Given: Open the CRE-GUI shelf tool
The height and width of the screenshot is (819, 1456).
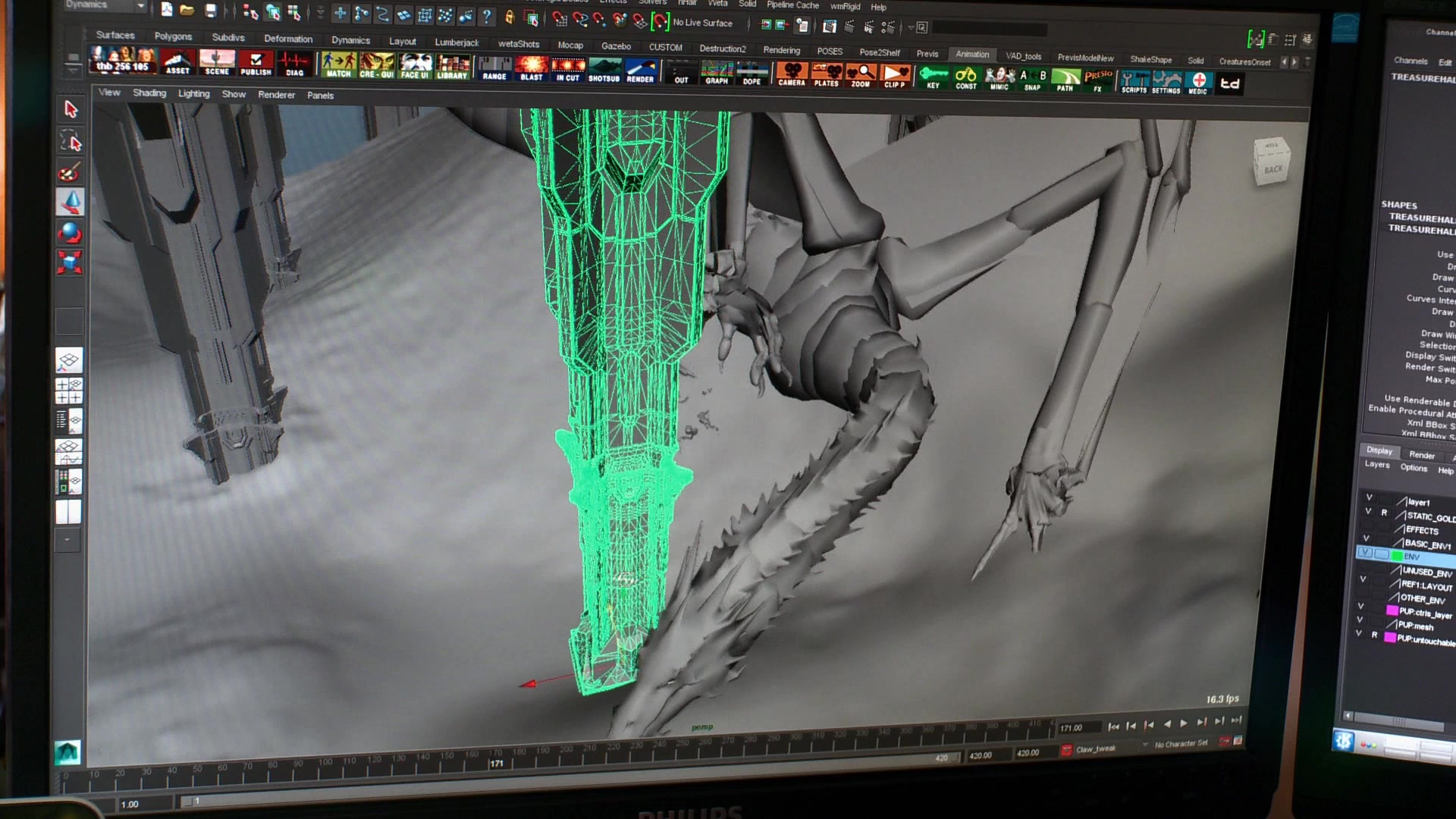Looking at the screenshot, I should (377, 66).
